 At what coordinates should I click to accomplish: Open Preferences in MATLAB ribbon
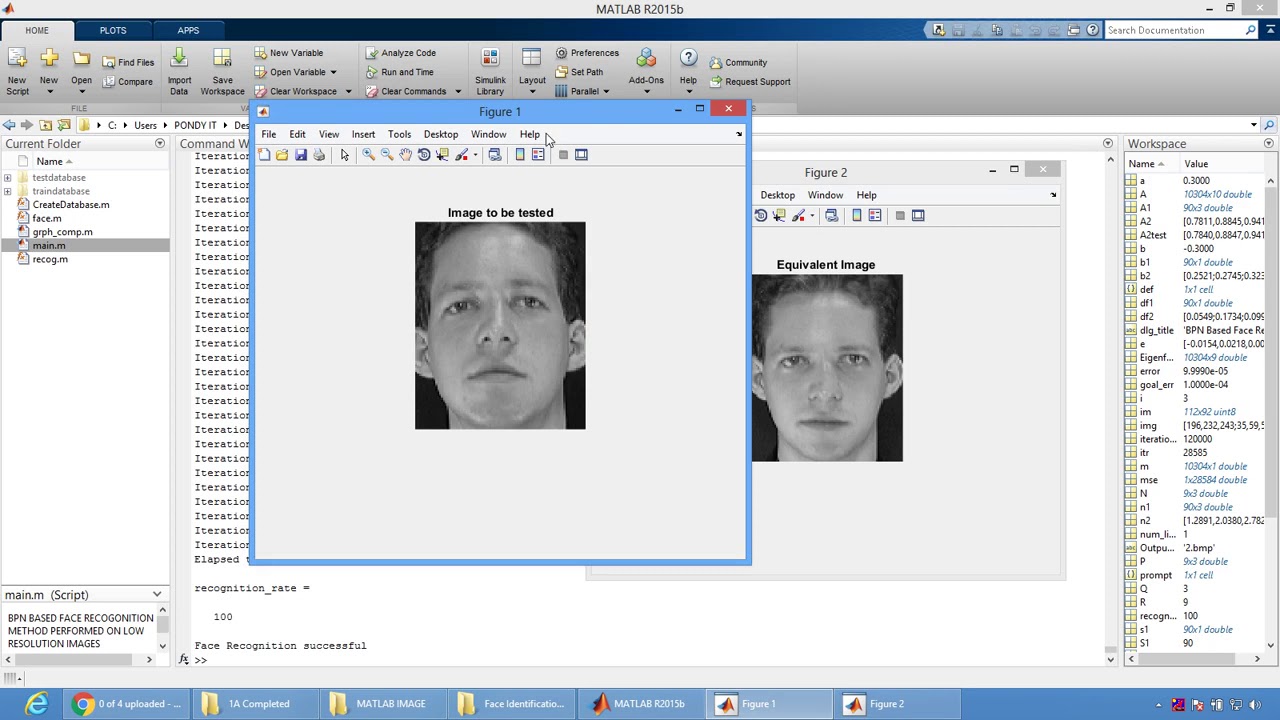(587, 53)
